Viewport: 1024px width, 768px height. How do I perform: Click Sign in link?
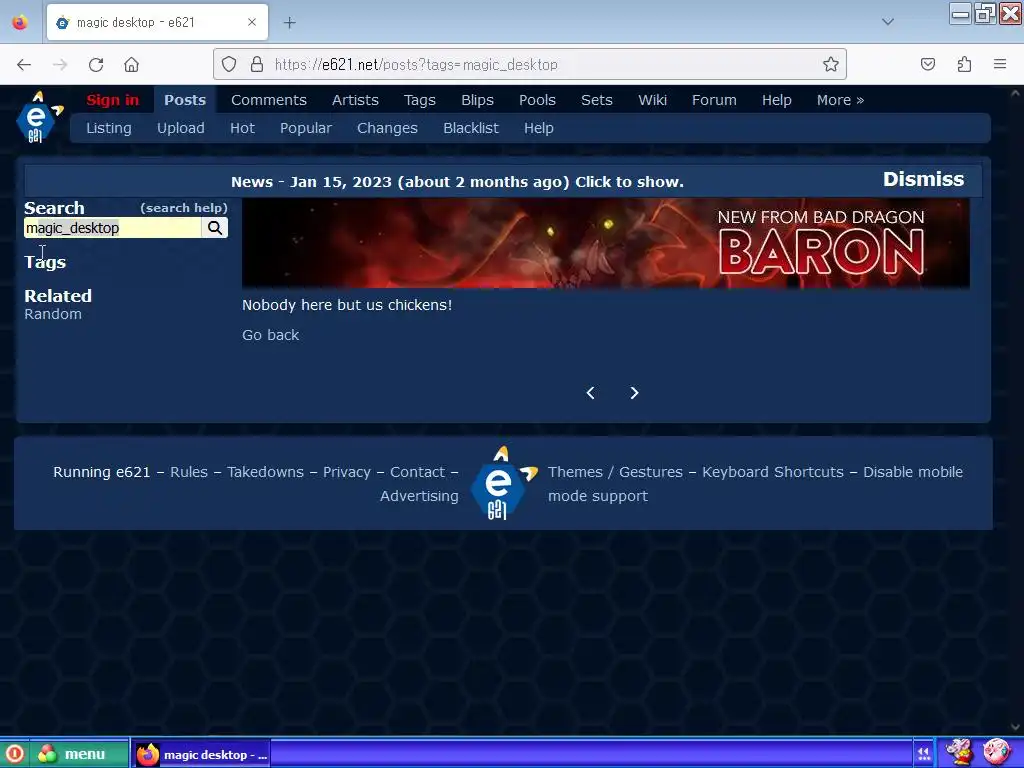click(112, 100)
